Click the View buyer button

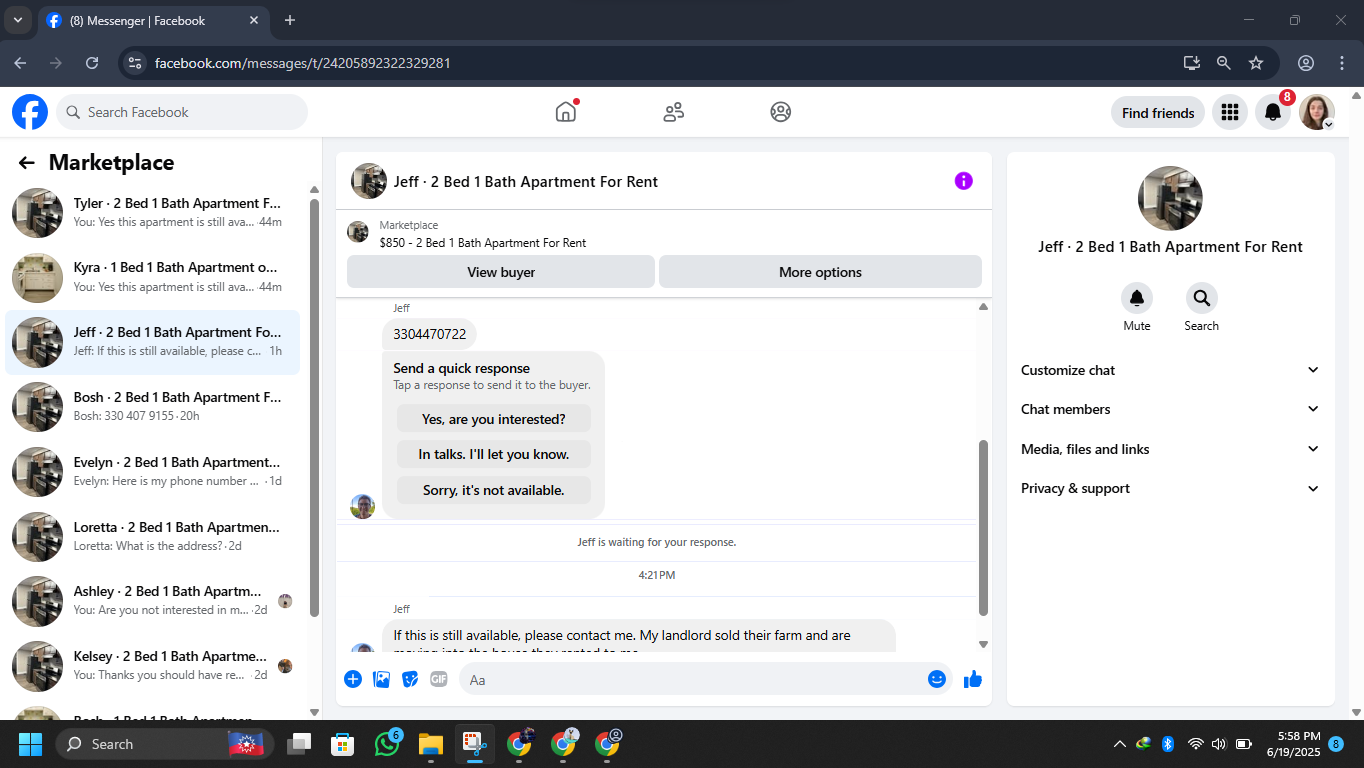[501, 272]
